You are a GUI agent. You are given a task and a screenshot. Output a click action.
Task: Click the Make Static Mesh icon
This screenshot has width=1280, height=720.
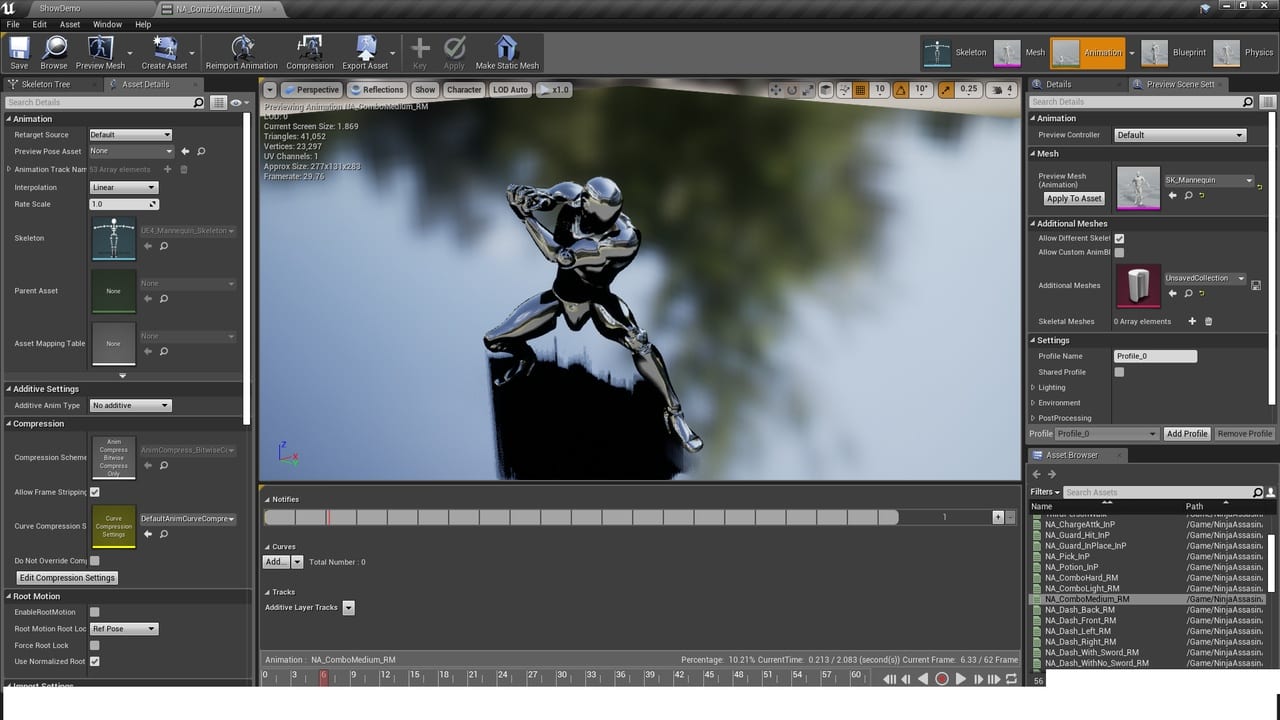tap(507, 52)
